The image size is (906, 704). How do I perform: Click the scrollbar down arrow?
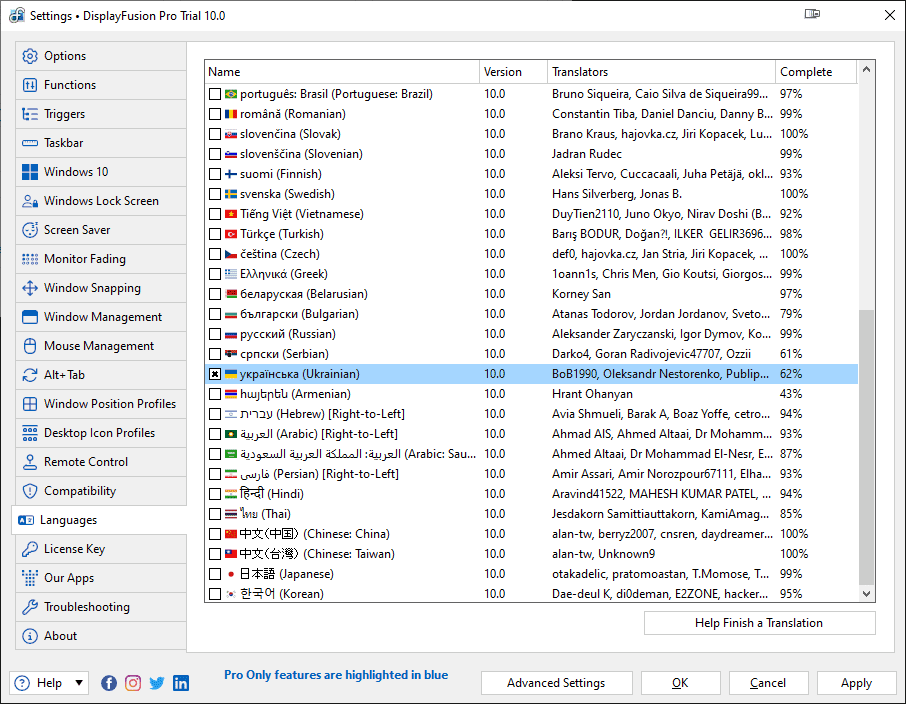tap(866, 594)
